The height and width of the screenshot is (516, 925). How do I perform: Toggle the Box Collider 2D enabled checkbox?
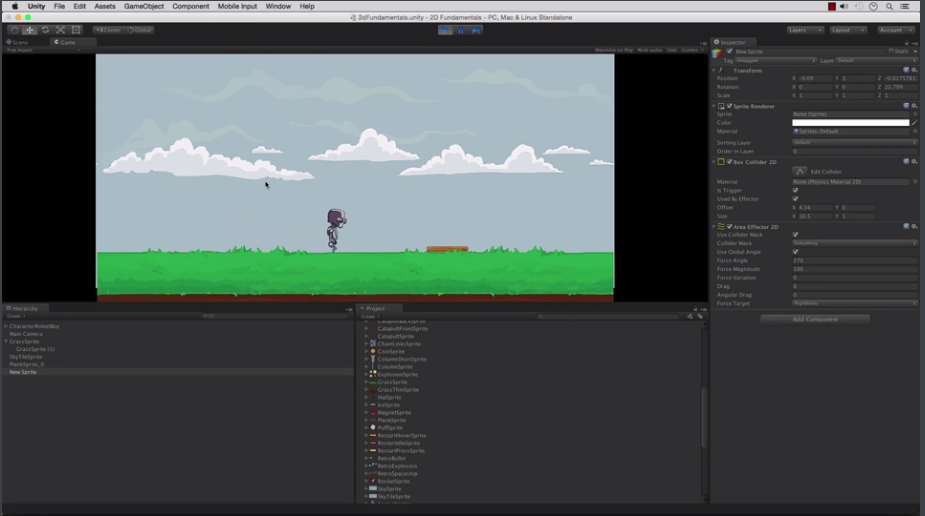[x=730, y=162]
